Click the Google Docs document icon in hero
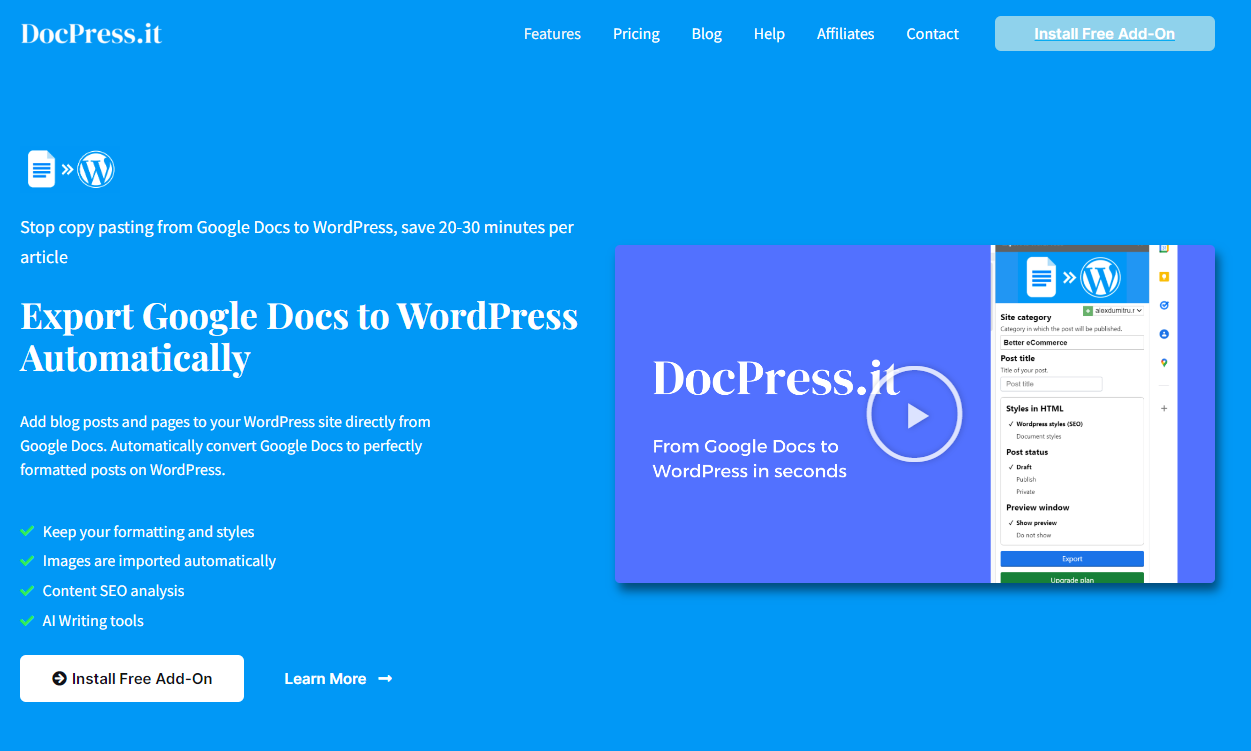The height and width of the screenshot is (751, 1251). pyautogui.click(x=40, y=169)
